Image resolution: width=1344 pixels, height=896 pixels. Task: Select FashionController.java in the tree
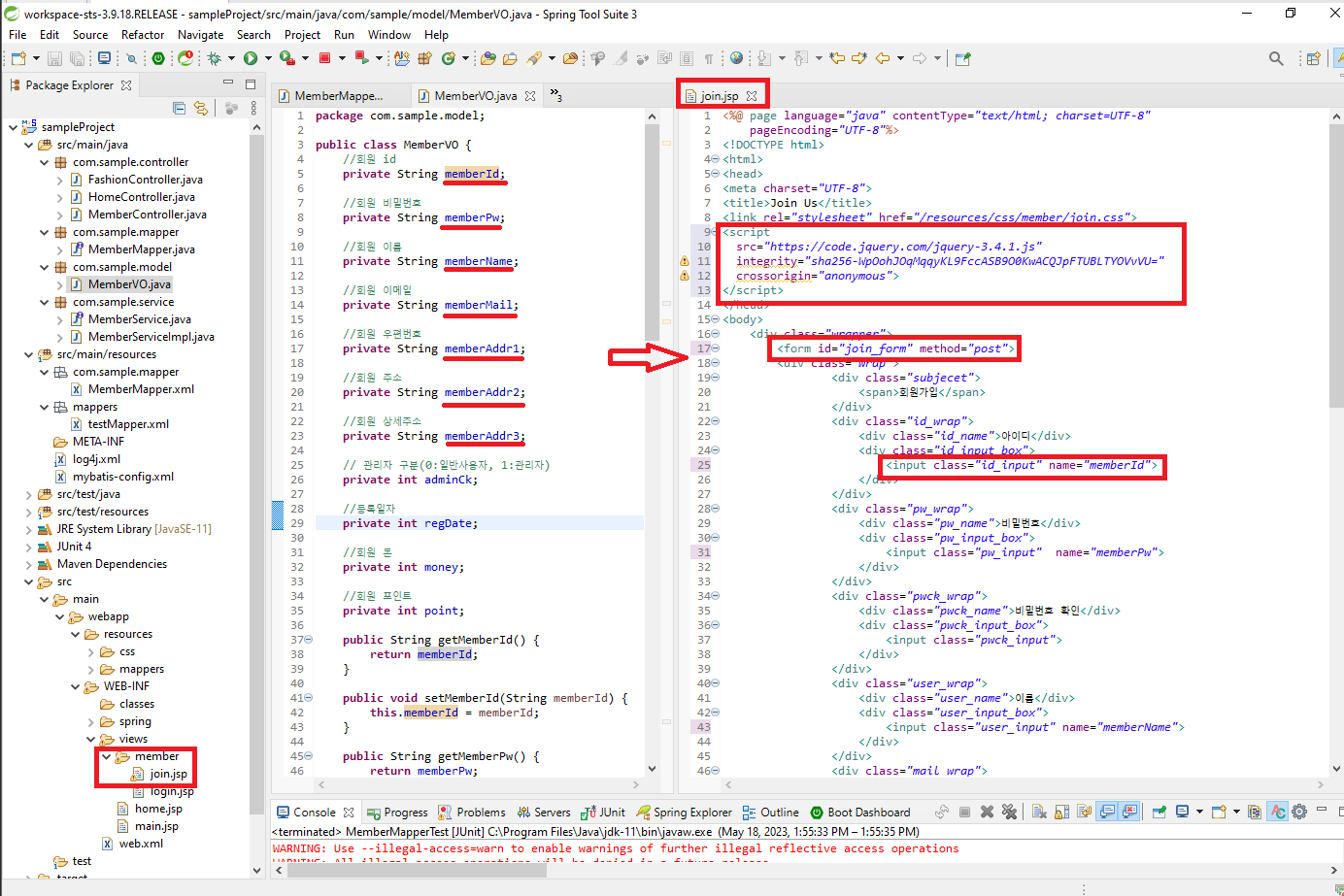145,180
